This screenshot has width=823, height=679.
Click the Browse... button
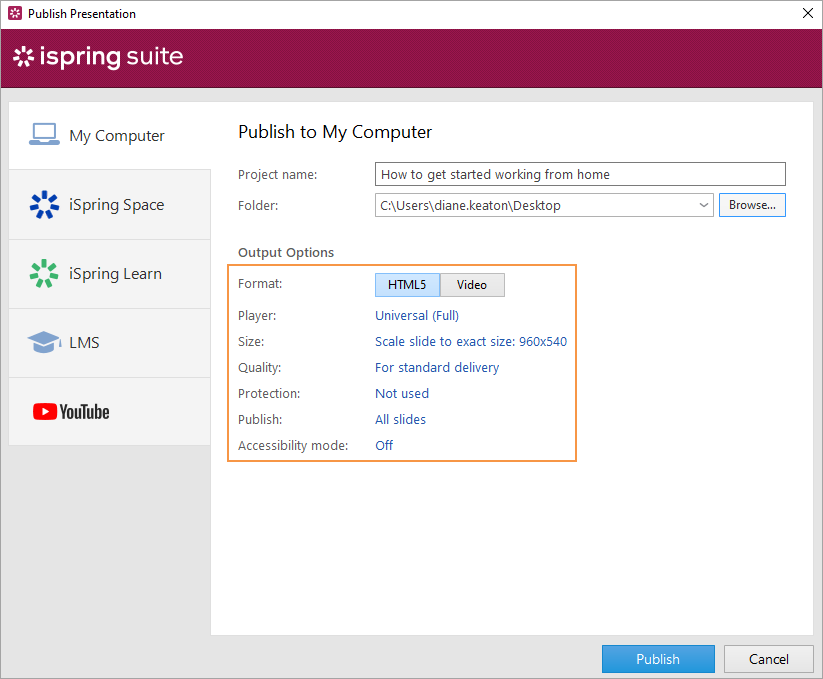point(752,205)
